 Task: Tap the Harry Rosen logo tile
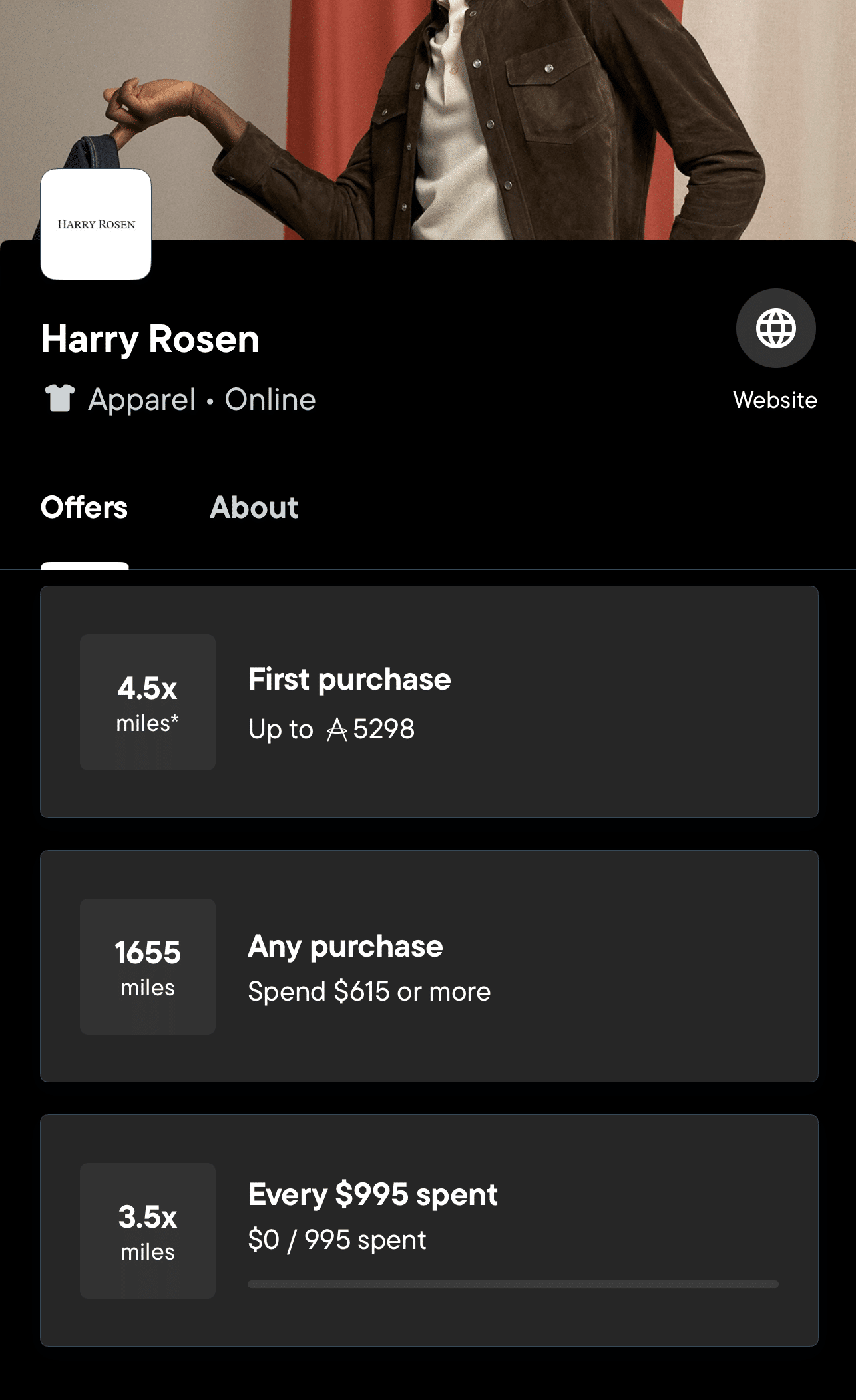96,224
